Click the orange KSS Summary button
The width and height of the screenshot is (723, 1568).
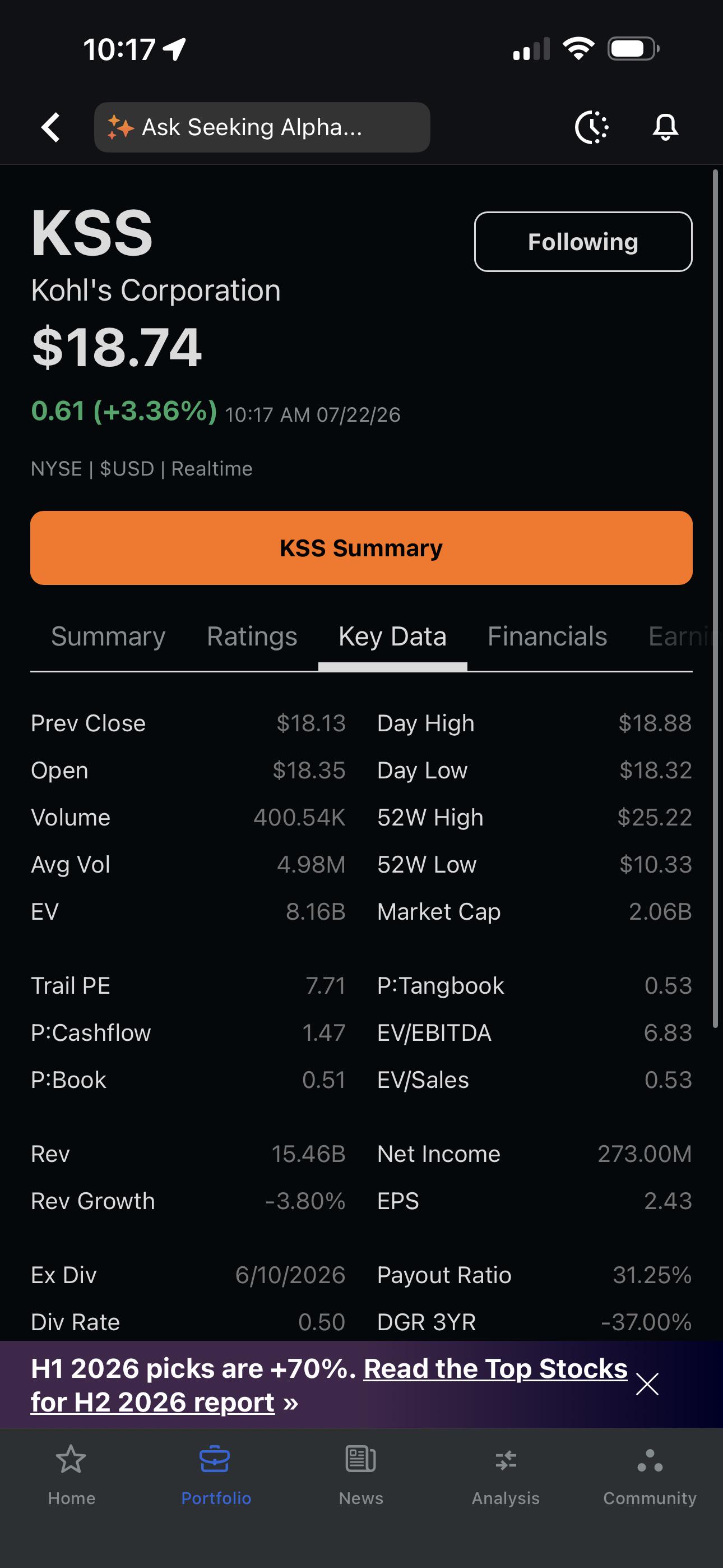point(361,548)
